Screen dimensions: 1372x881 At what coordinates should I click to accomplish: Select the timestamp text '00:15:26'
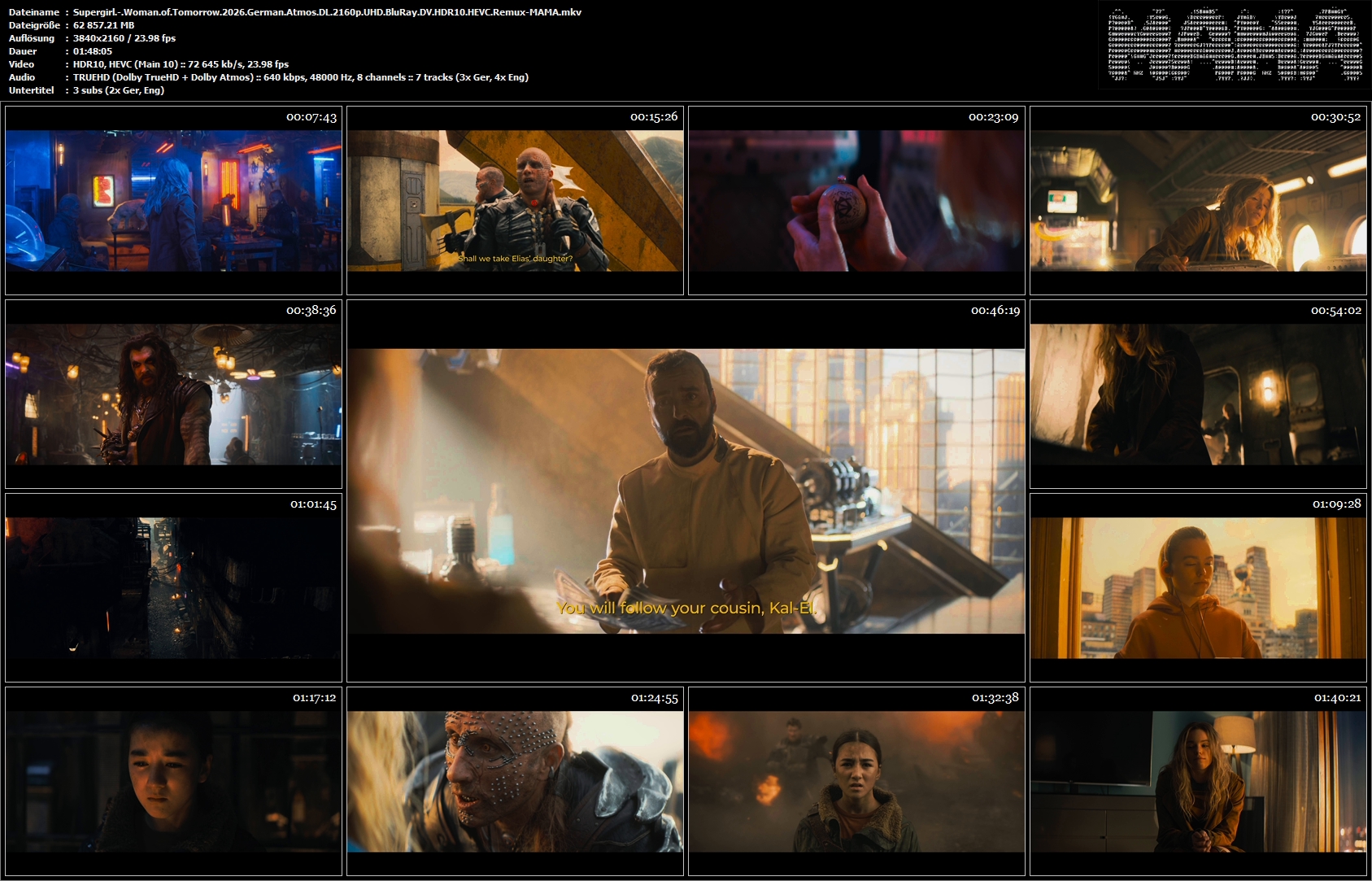(x=654, y=117)
